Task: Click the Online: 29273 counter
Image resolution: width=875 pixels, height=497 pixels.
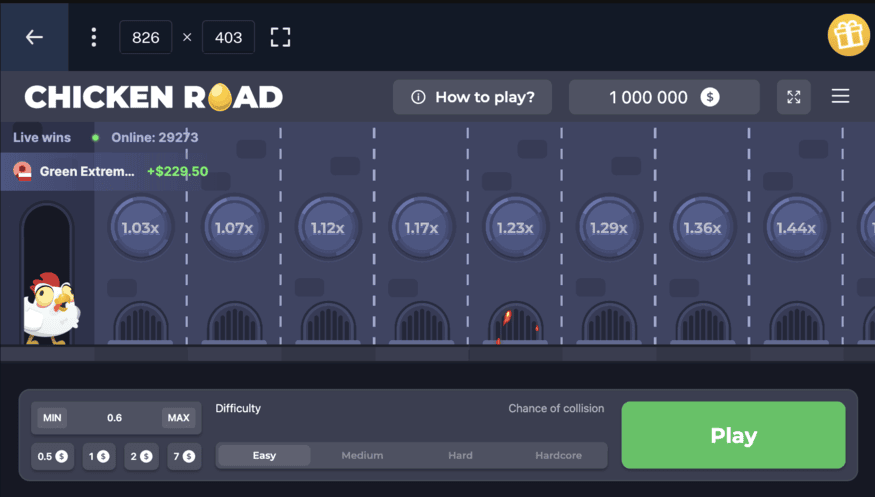Action: (x=155, y=137)
